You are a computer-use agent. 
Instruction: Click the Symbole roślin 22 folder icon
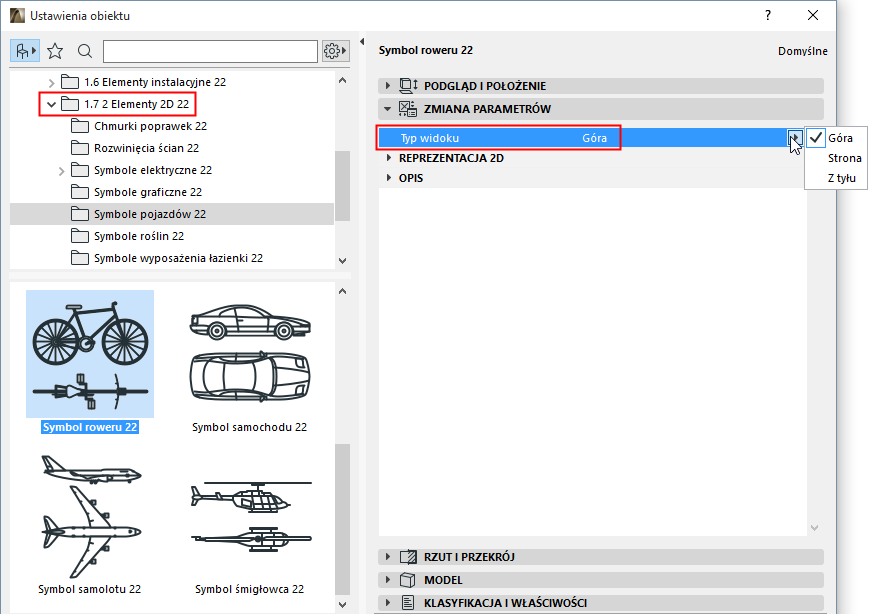(x=80, y=236)
